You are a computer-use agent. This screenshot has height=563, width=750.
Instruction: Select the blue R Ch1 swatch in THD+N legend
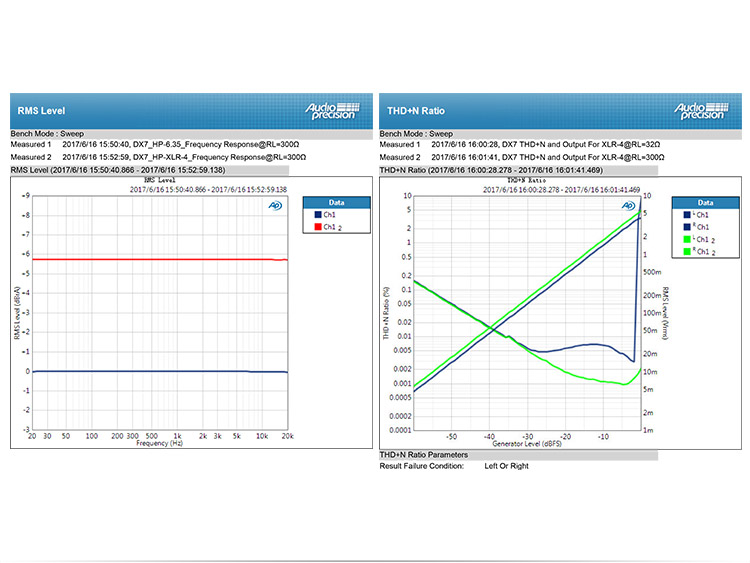click(687, 227)
